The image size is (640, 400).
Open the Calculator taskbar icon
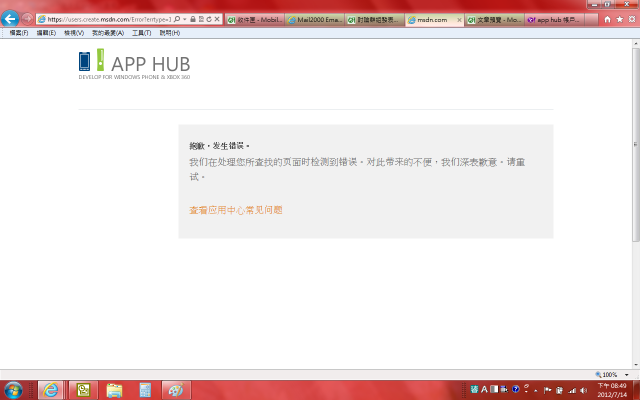145,390
